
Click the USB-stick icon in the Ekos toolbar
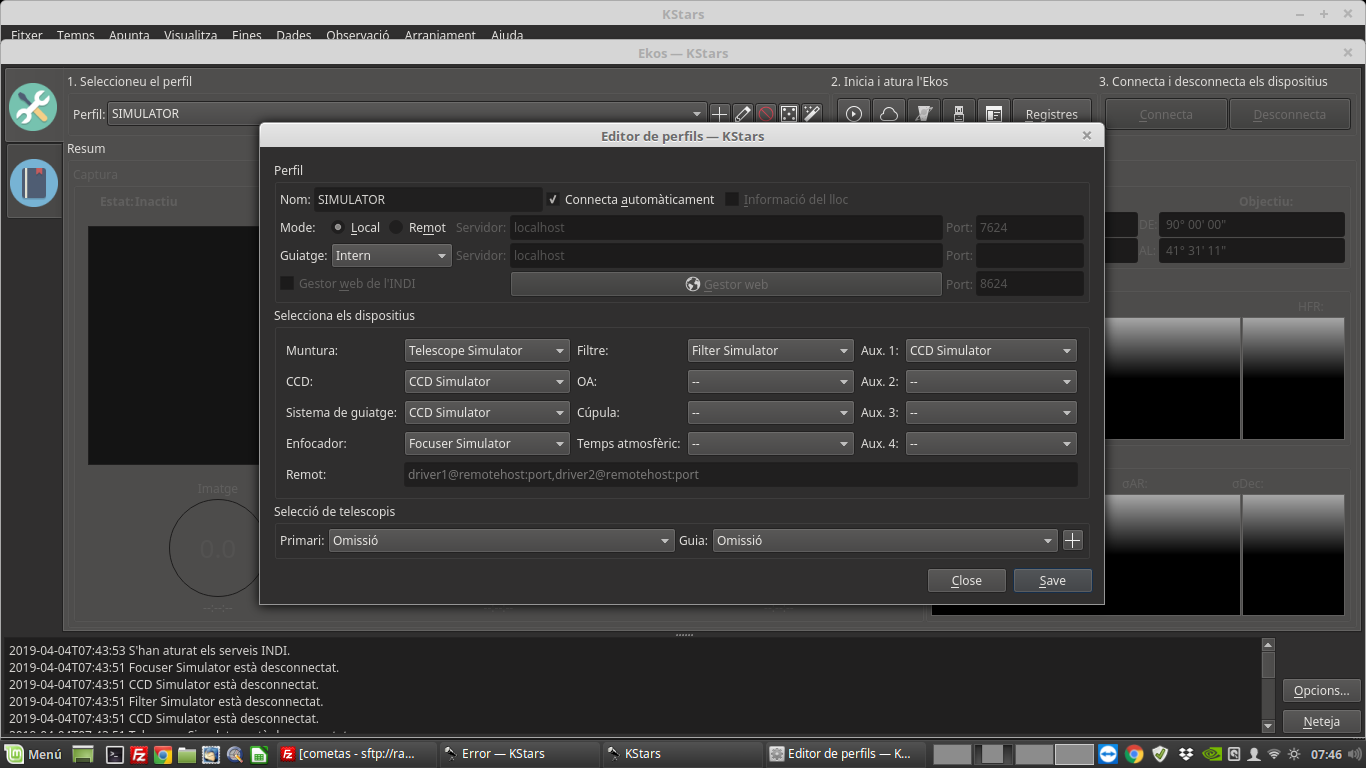click(959, 114)
